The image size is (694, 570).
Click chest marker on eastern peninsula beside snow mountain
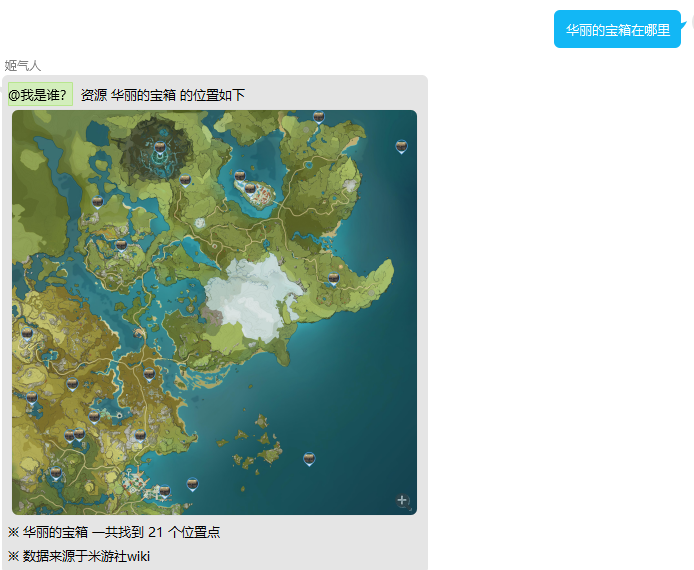333,279
